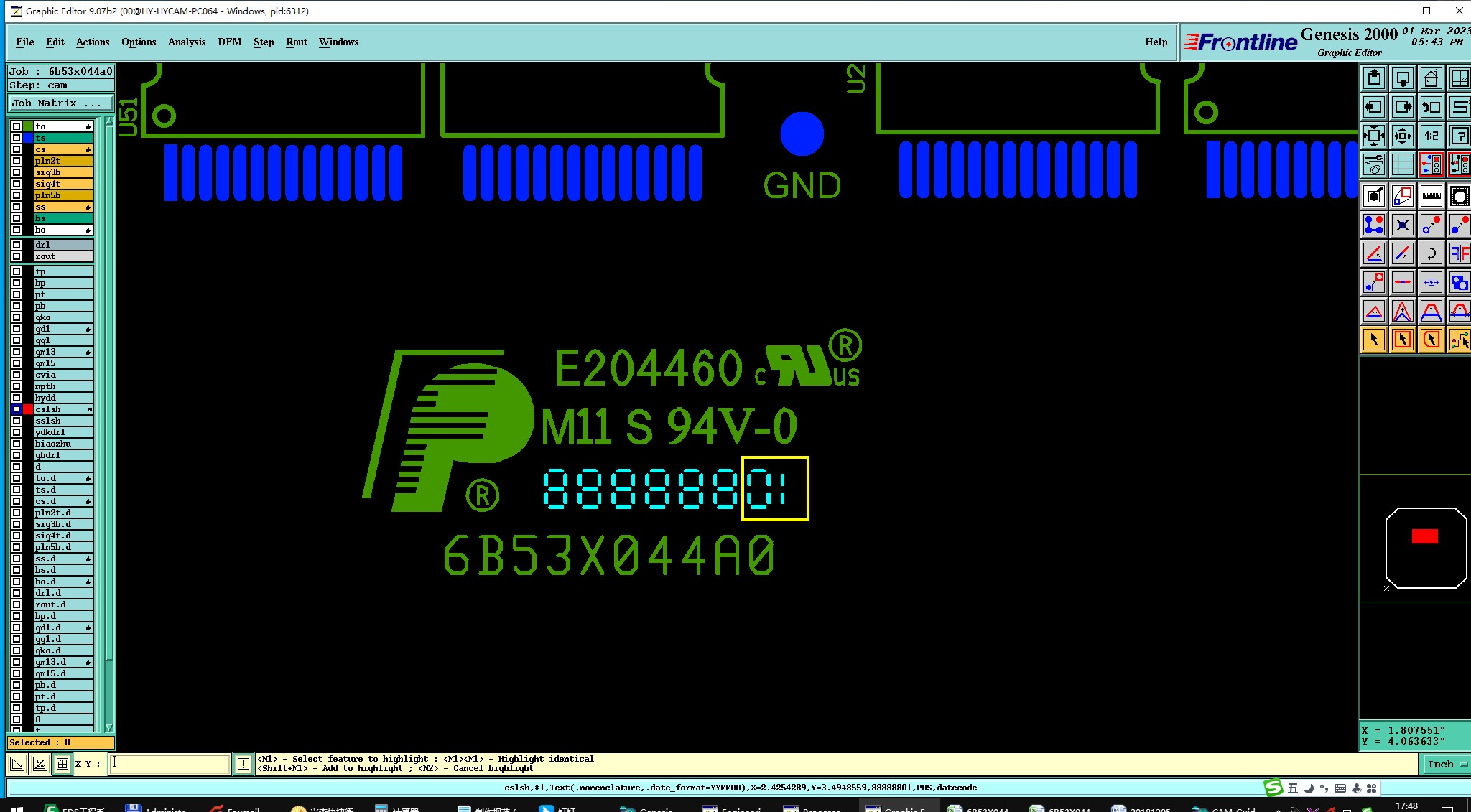The image size is (1471, 812).
Task: Open the Foxmail taskbar item
Action: click(x=236, y=808)
